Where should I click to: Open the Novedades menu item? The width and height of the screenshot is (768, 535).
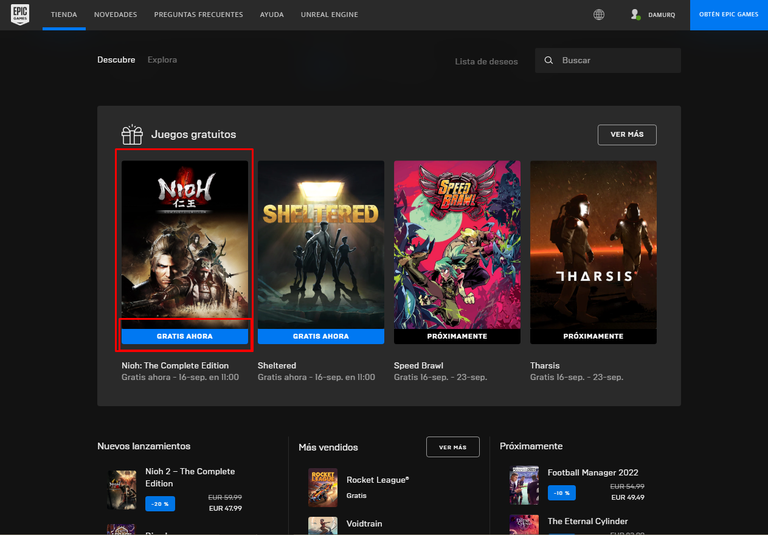coord(115,15)
